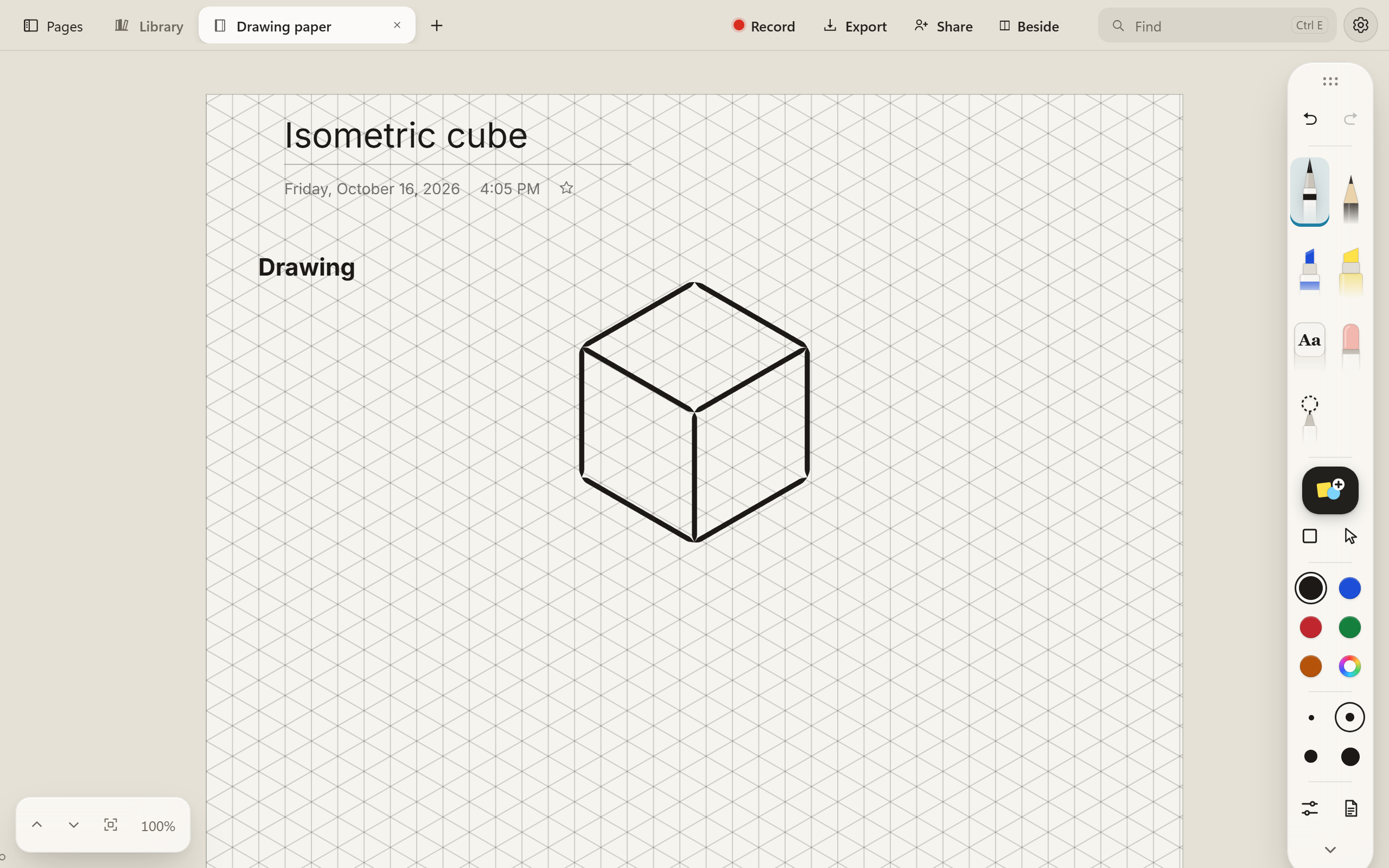This screenshot has height=868, width=1389.
Task: Focus the Find search field
Action: (x=1217, y=25)
